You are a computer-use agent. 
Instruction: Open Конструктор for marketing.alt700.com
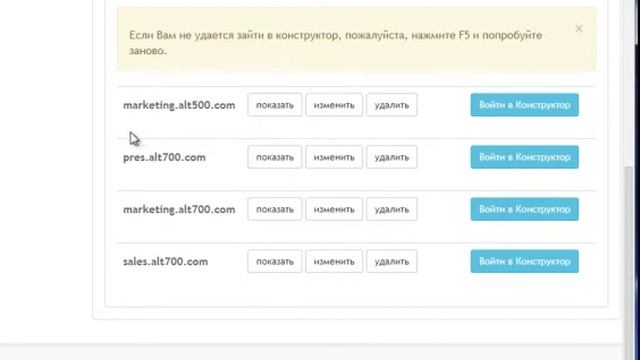click(524, 209)
